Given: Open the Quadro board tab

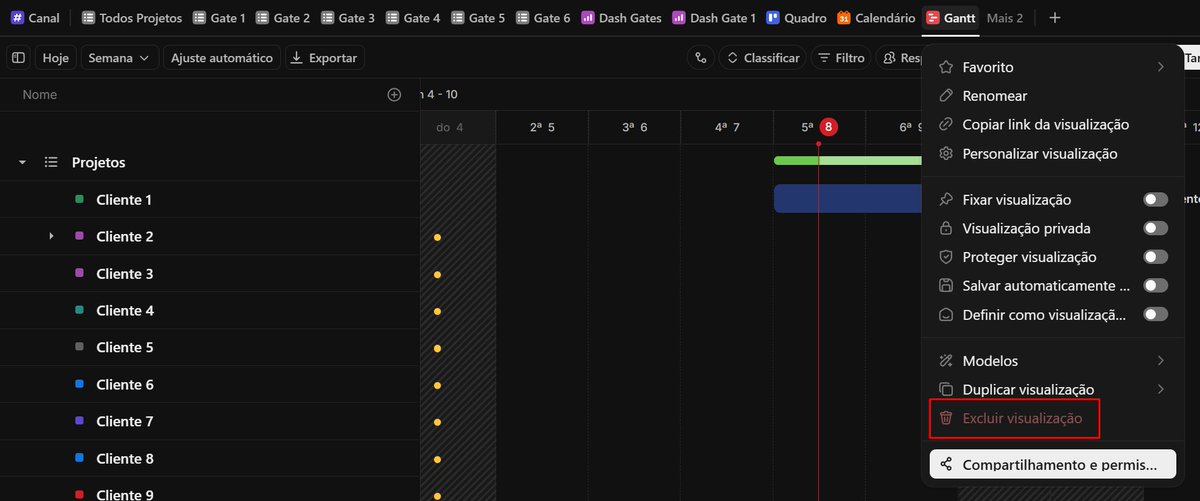Looking at the screenshot, I should [797, 18].
